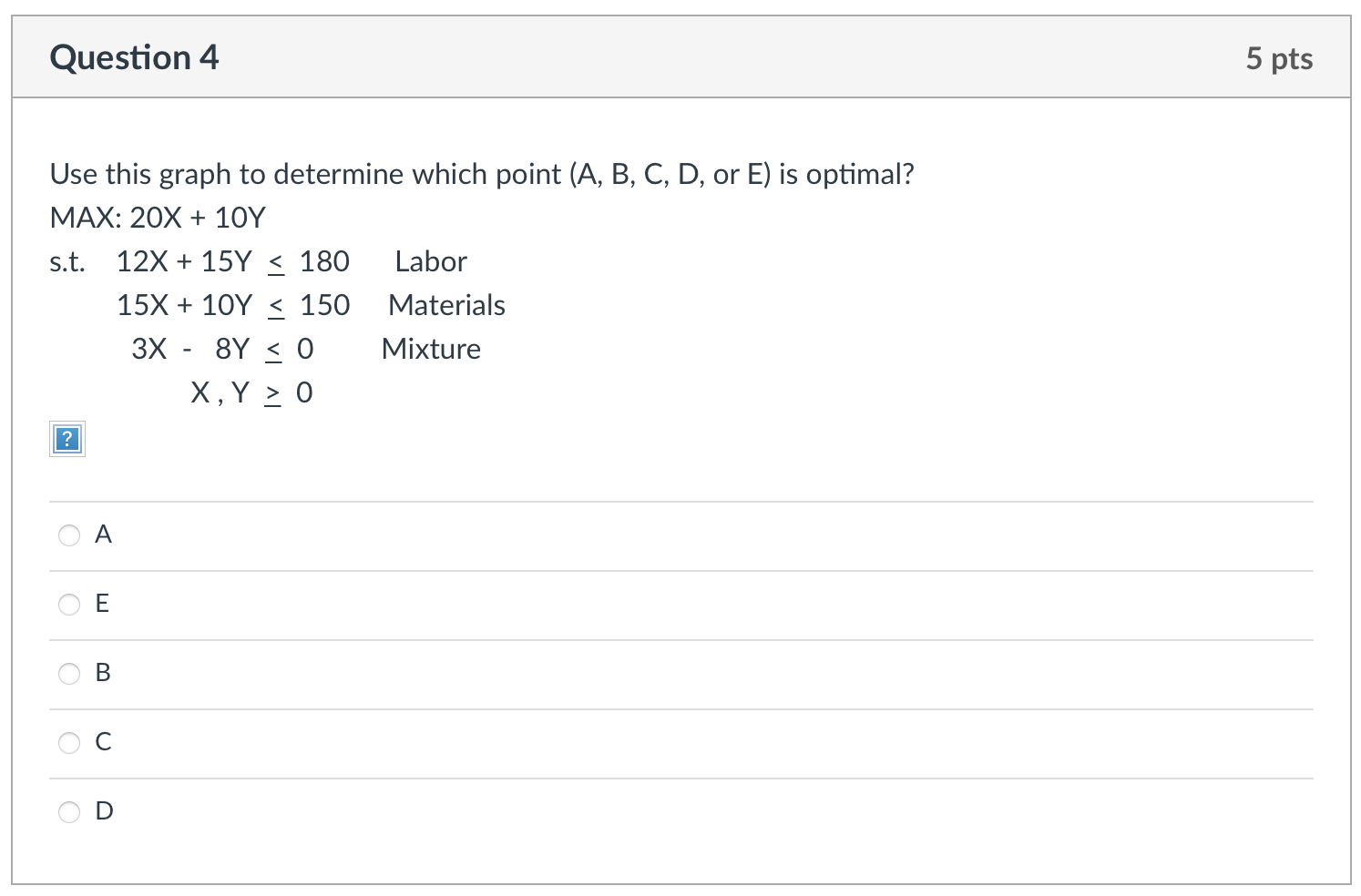The image size is (1361, 896).
Task: Select answer choice E
Action: (69, 604)
